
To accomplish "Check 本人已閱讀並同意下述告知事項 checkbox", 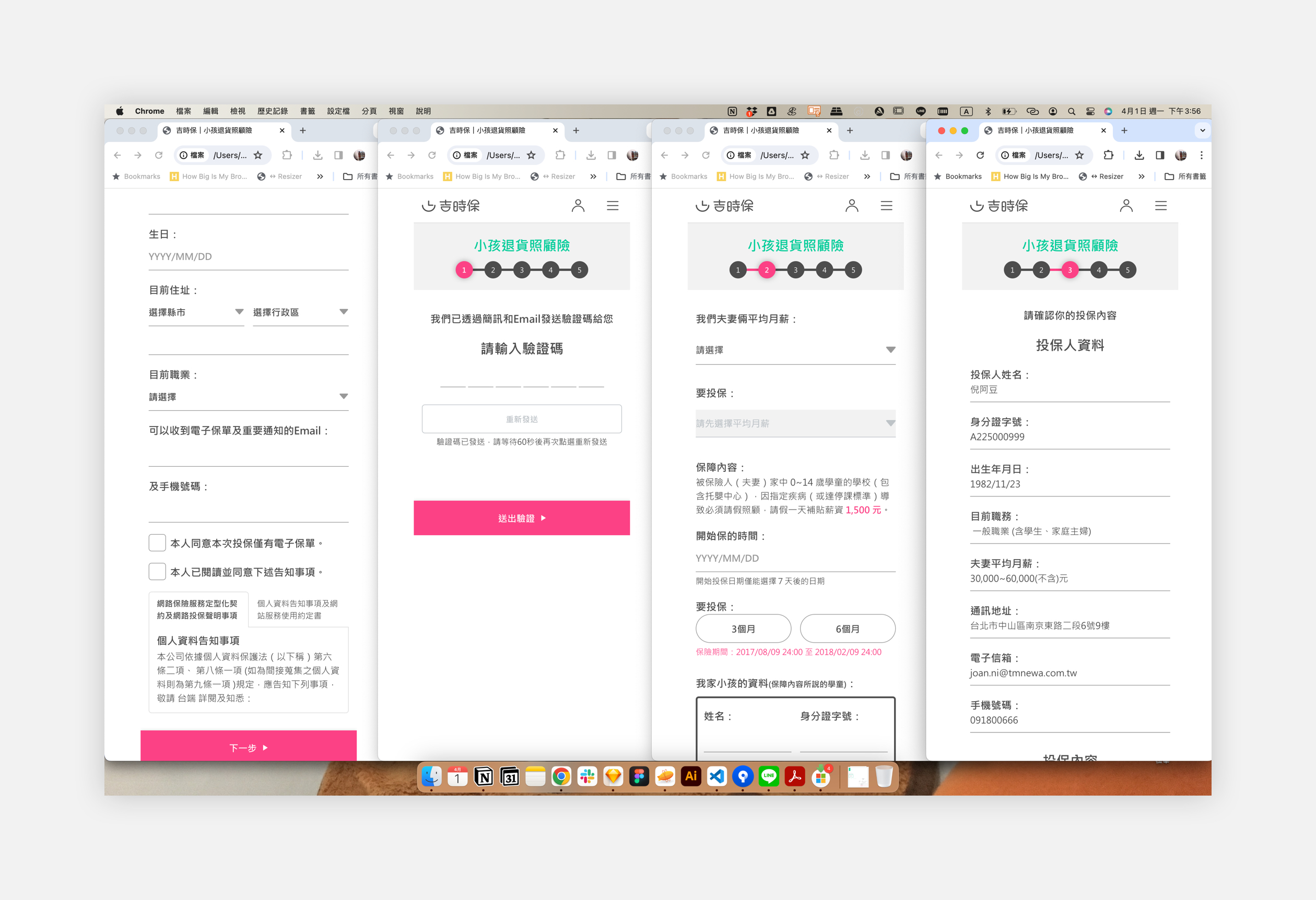I will [157, 572].
